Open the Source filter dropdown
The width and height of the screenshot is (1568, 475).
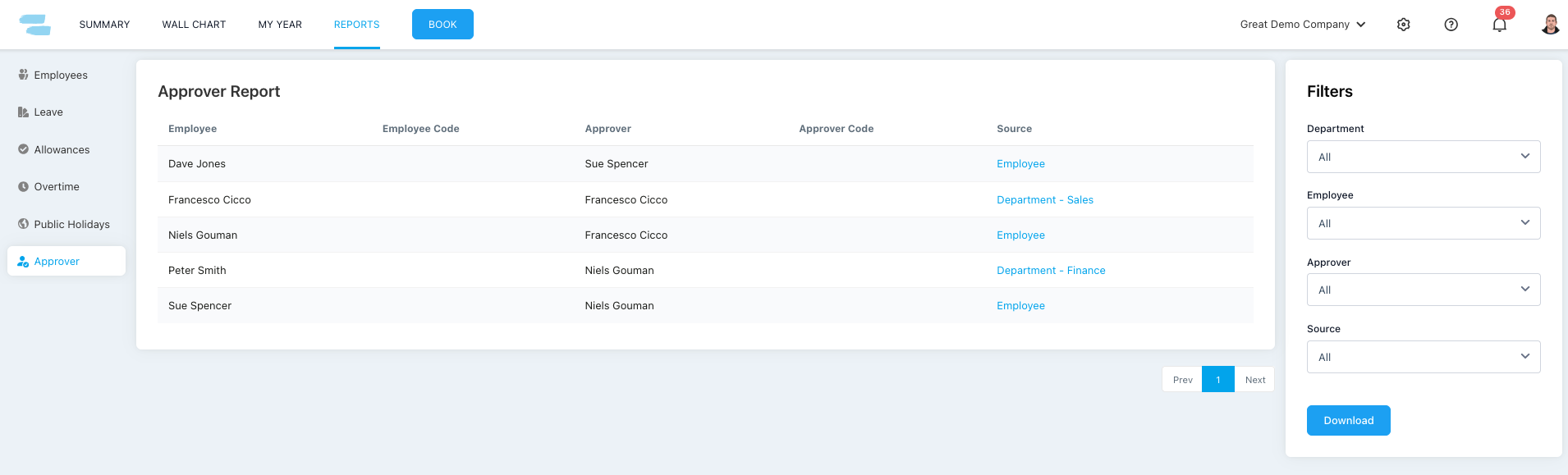(x=1423, y=357)
